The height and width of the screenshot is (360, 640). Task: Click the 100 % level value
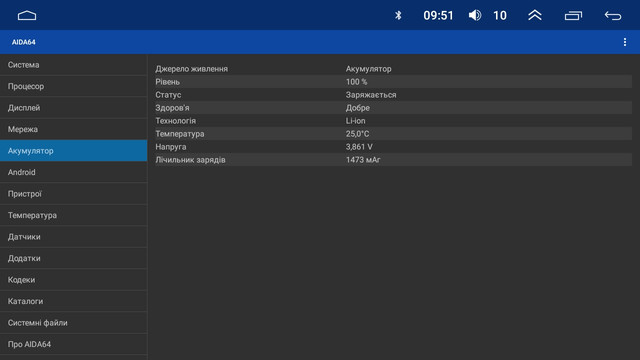click(x=357, y=82)
